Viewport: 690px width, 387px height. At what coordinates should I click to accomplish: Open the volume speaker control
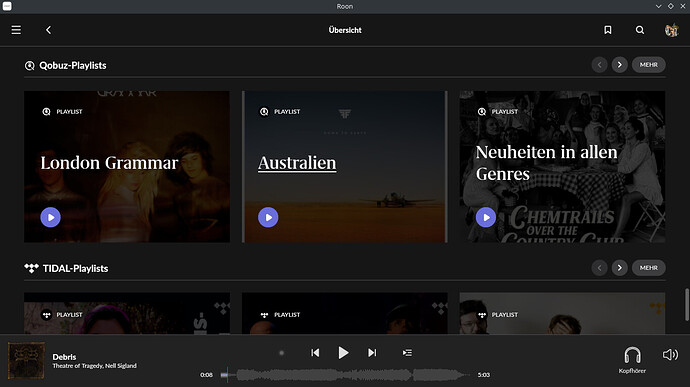pyautogui.click(x=670, y=354)
